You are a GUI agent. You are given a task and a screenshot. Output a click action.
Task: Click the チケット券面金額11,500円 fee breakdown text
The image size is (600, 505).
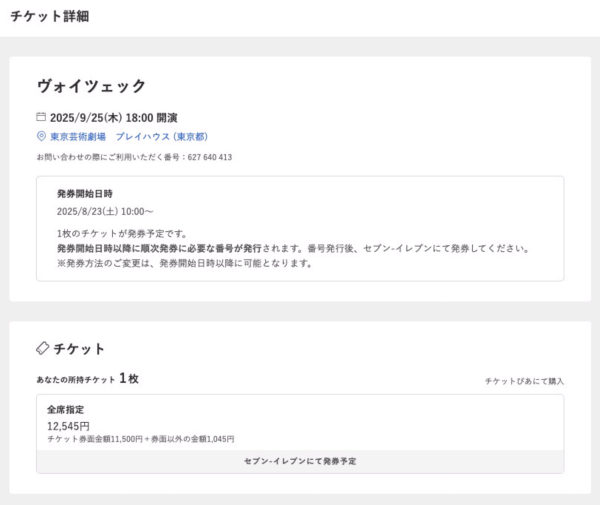(x=140, y=439)
